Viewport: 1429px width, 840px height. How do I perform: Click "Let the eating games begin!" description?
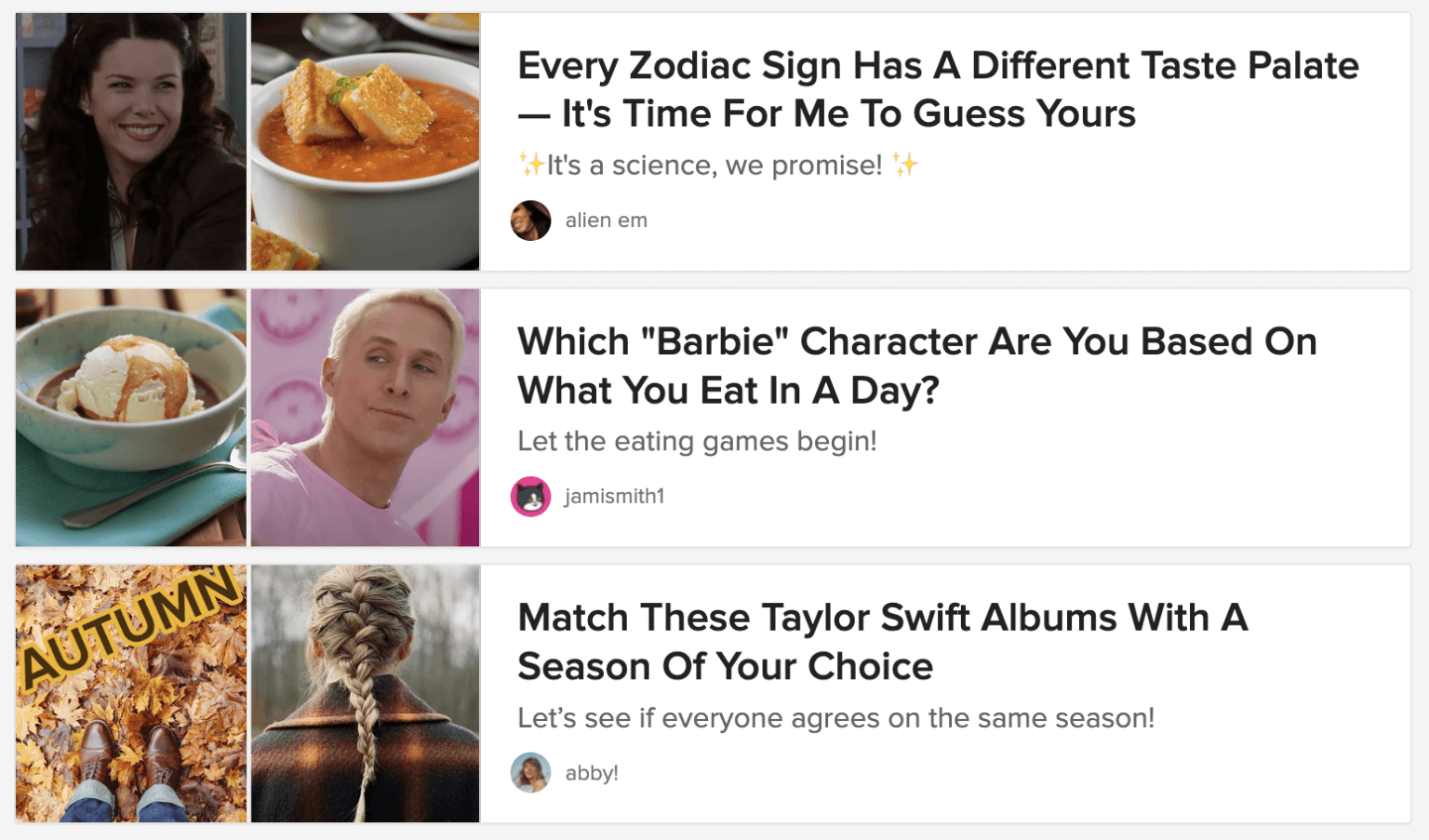(697, 441)
